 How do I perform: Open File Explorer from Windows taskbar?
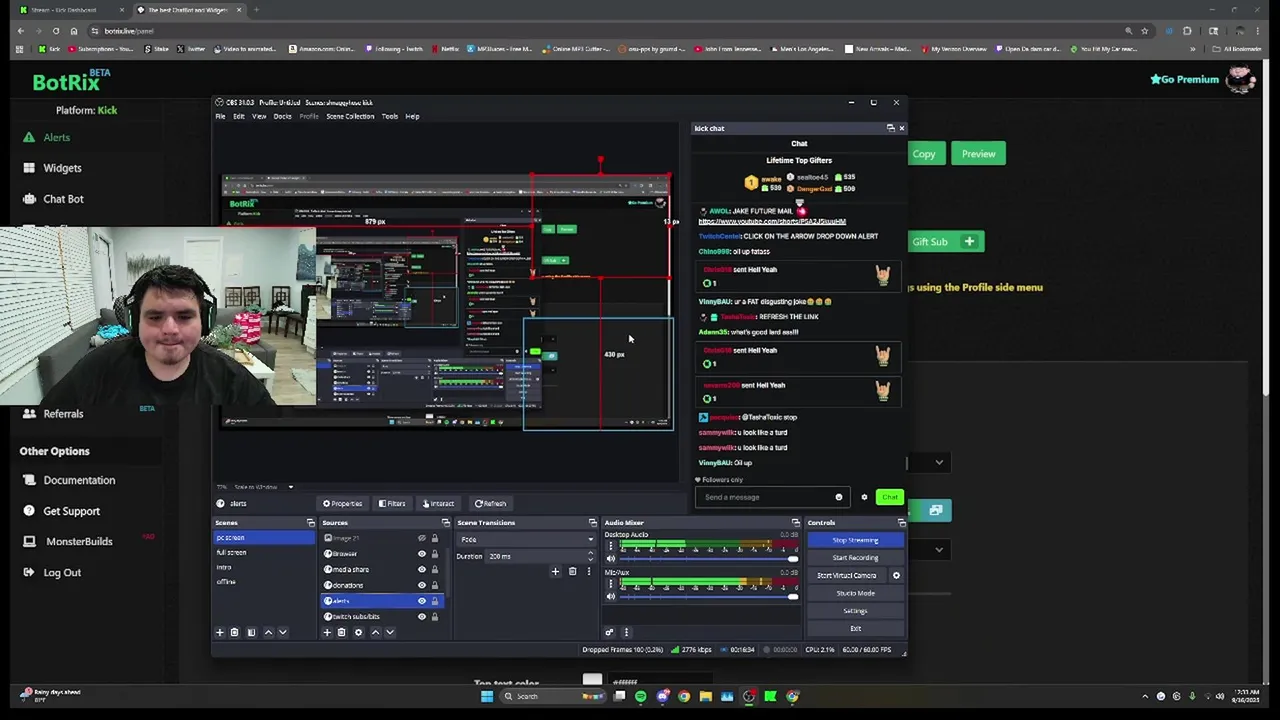706,697
